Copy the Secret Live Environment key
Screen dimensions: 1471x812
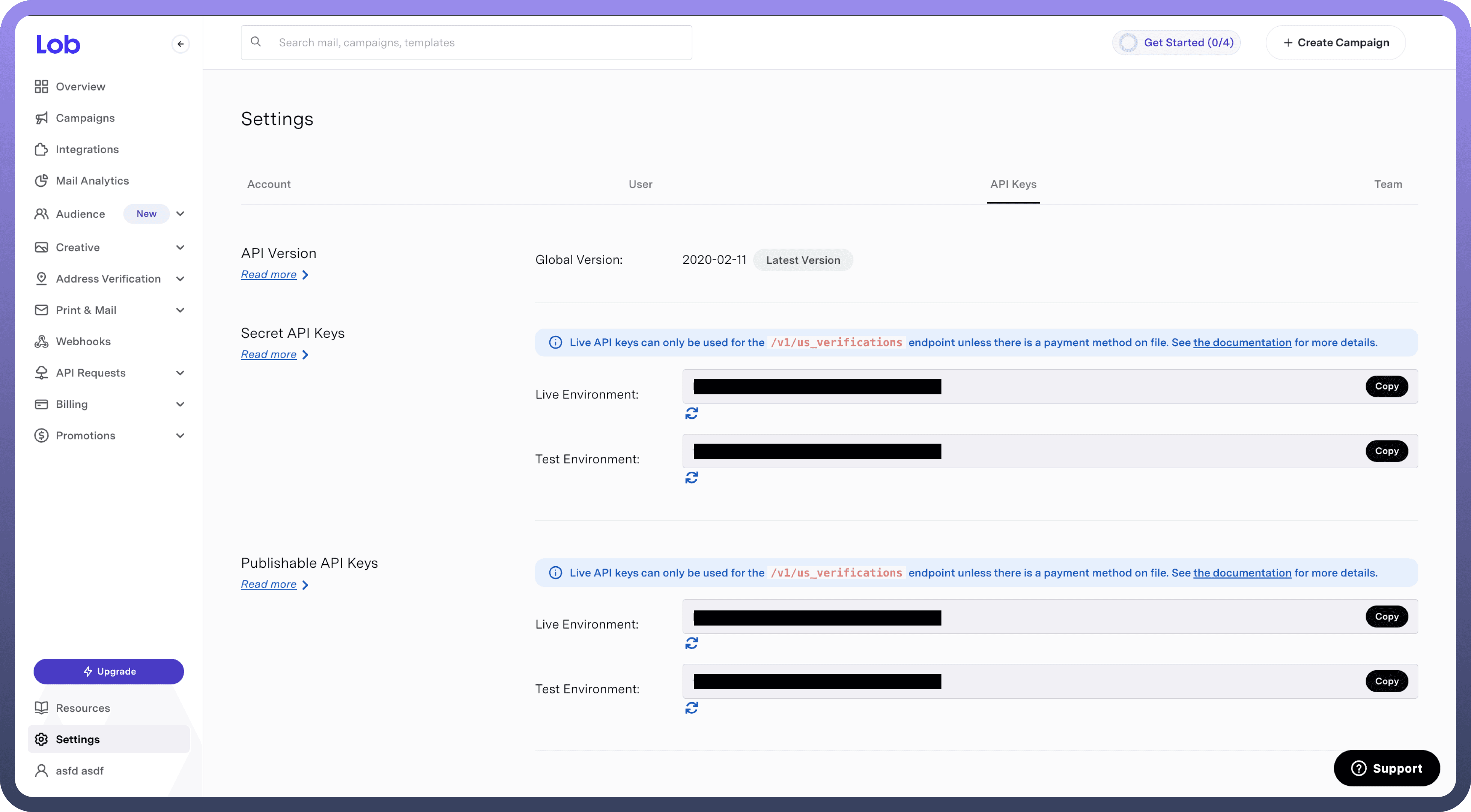[x=1387, y=386]
